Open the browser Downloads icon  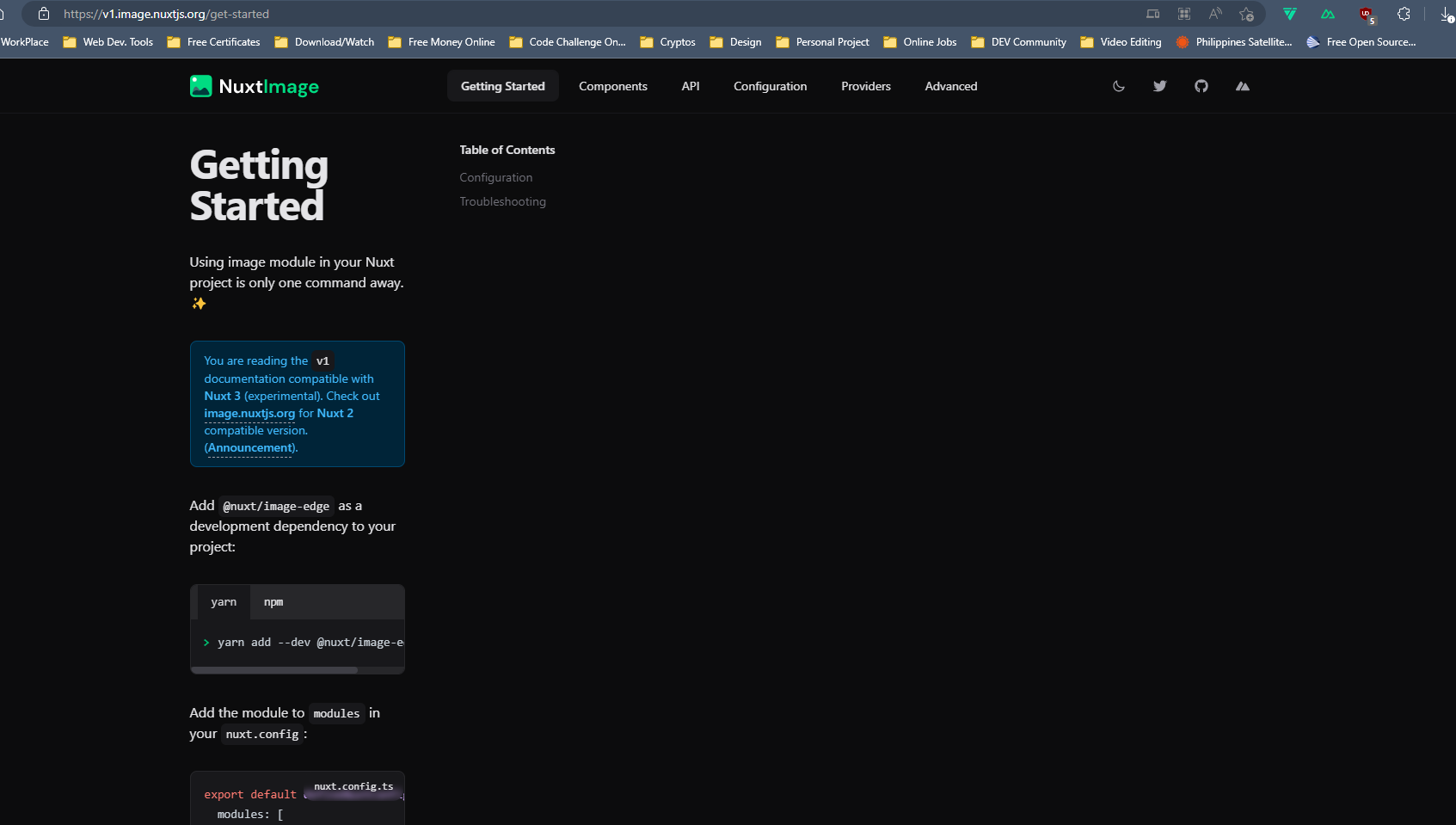[1447, 14]
